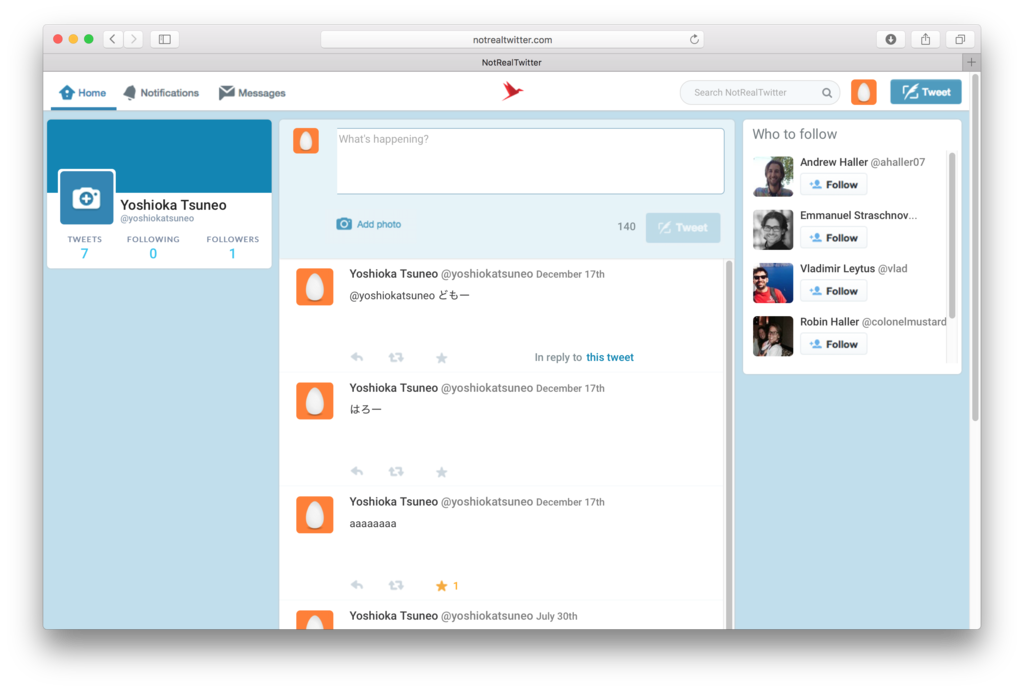Open the Home tab
The image size is (1024, 691).
click(82, 93)
